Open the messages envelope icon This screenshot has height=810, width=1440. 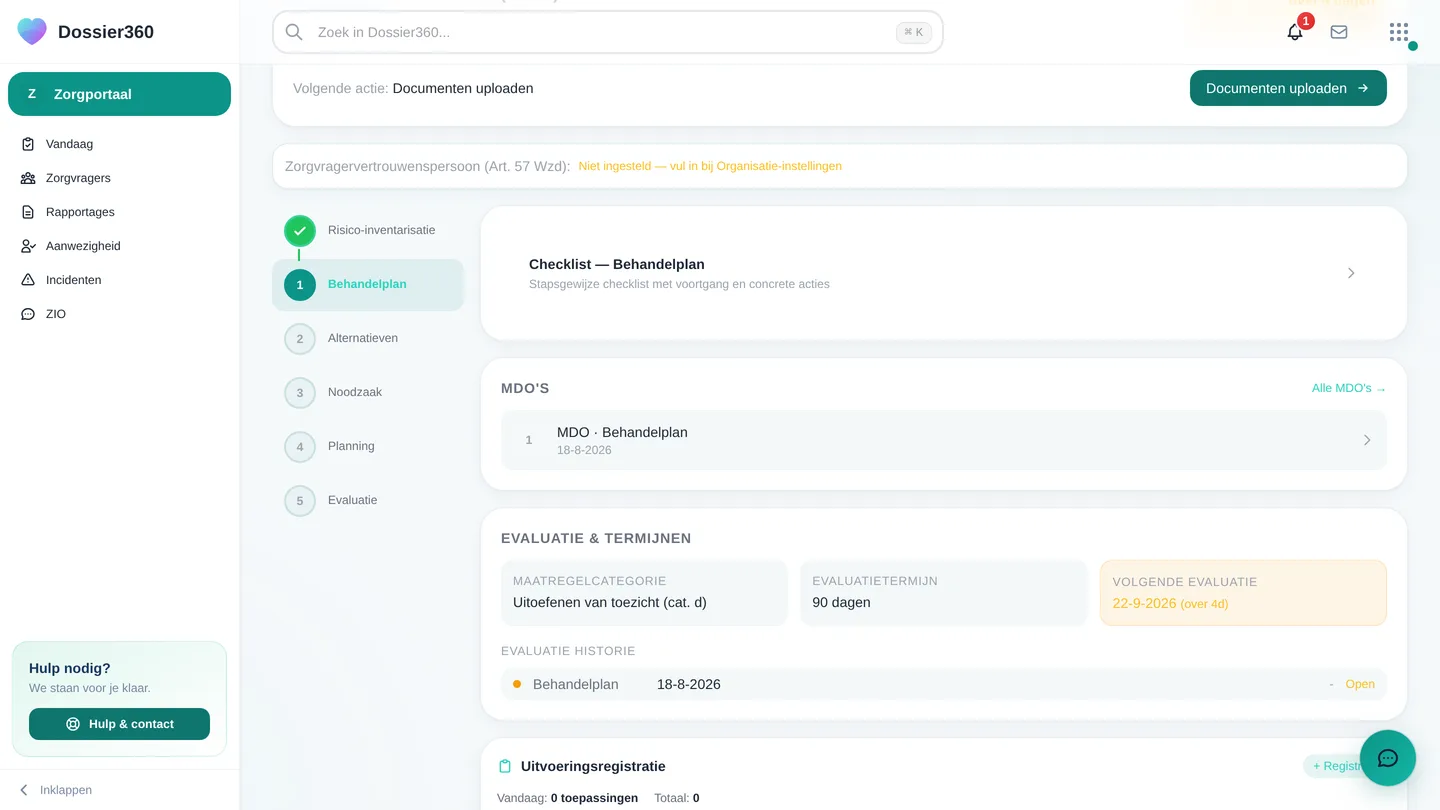coord(1339,32)
